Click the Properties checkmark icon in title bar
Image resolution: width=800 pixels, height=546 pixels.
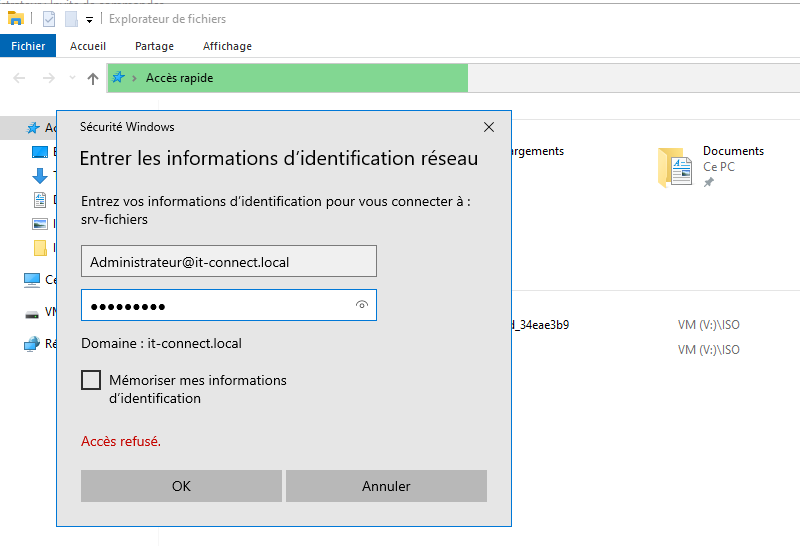click(x=49, y=19)
